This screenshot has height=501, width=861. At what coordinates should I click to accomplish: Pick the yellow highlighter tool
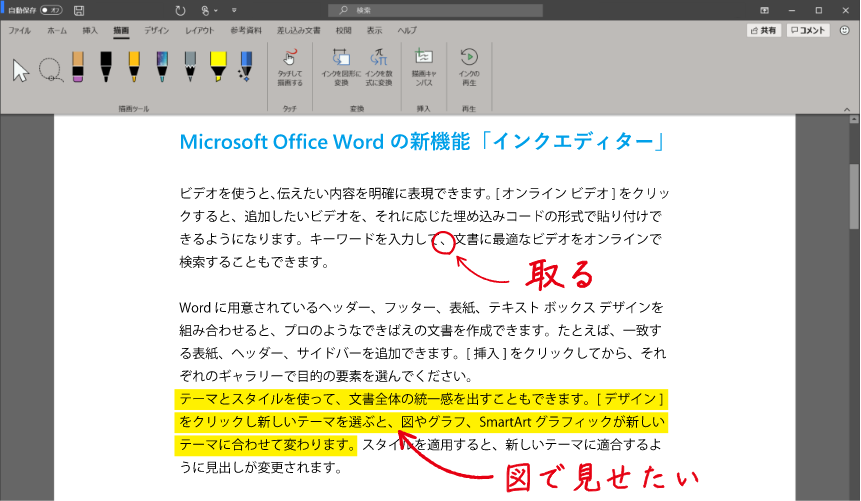point(218,66)
